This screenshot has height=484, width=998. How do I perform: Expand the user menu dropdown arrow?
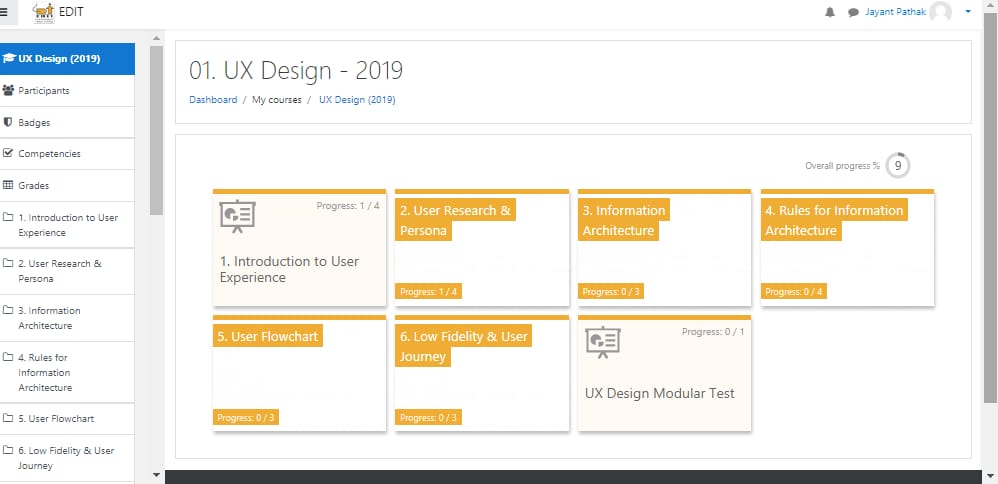pos(967,12)
